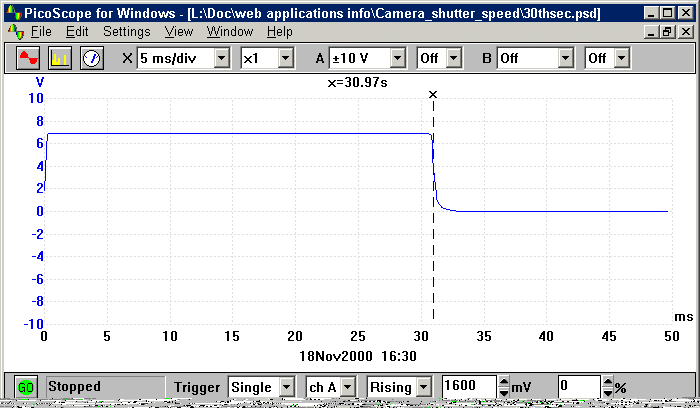Click the PicoScope document icon in menu bar
700x408 pixels.
[x=13, y=31]
